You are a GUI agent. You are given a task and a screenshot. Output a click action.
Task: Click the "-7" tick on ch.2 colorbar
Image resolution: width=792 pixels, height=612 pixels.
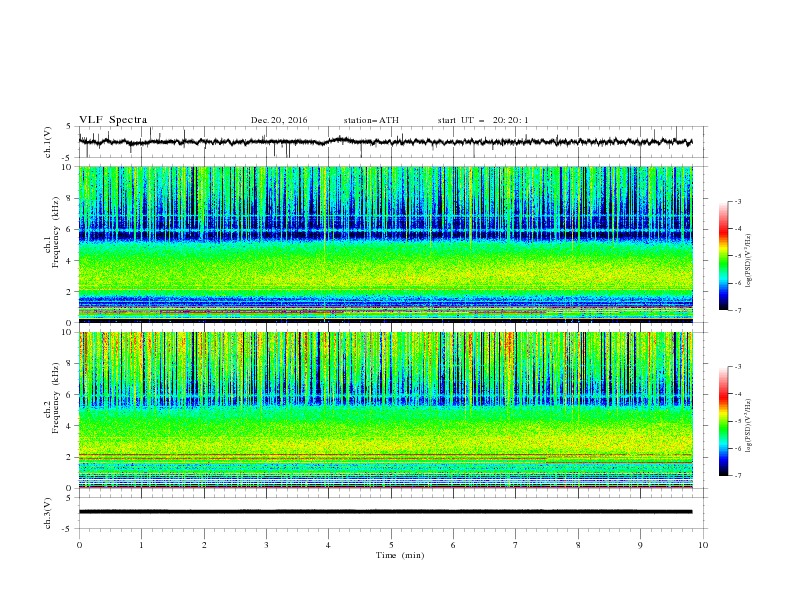[x=737, y=475]
